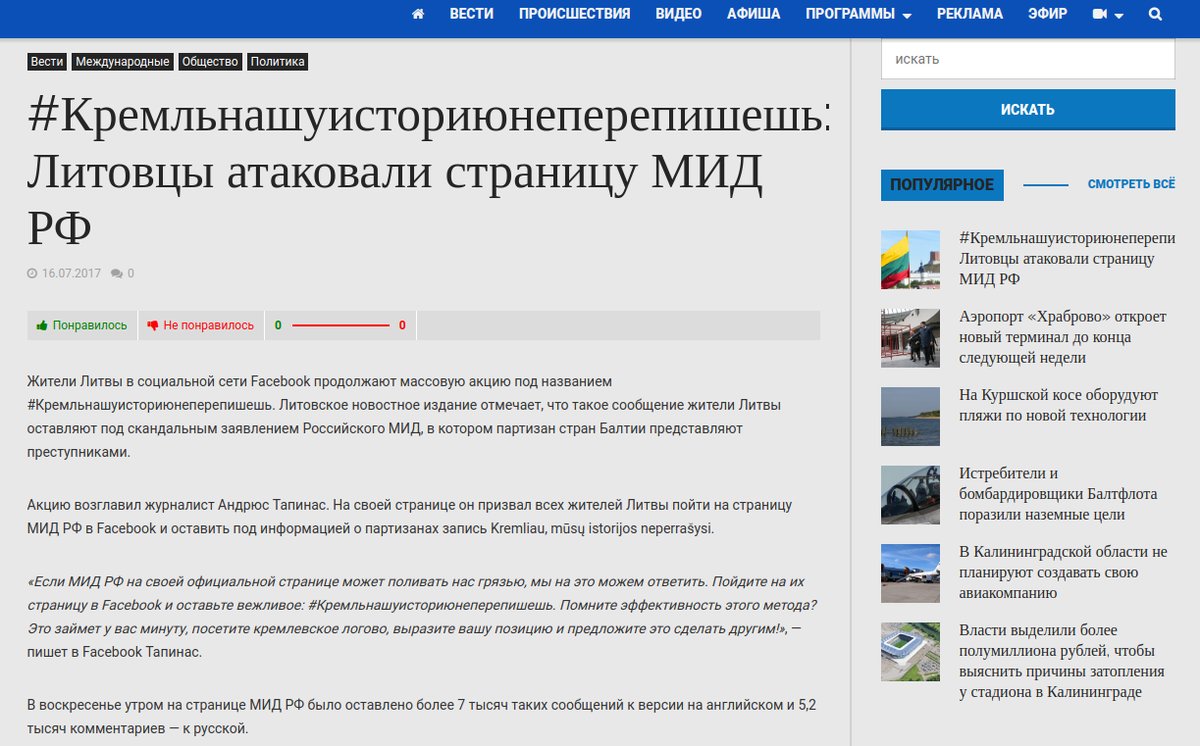Click the green thumbs-up icon

coord(42,326)
